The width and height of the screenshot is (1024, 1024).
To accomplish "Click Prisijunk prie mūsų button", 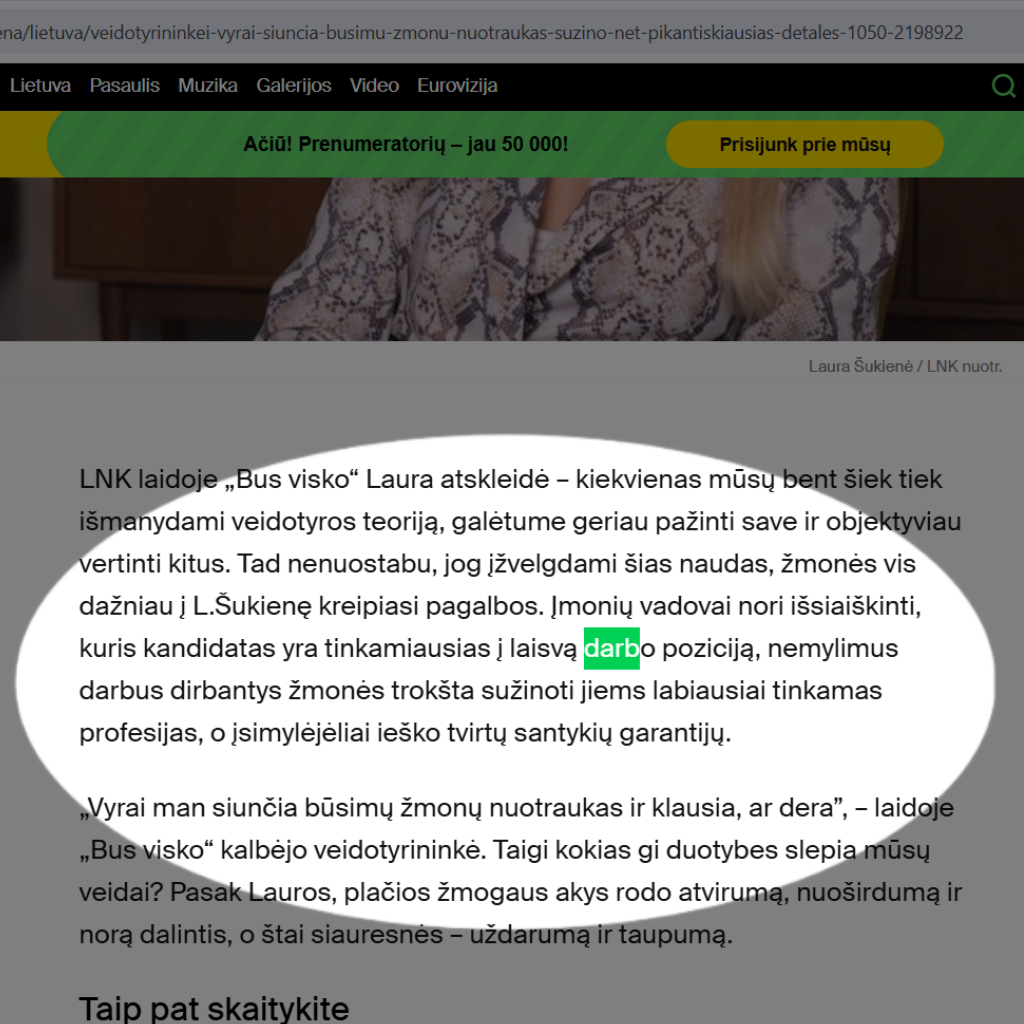I will tap(805, 144).
